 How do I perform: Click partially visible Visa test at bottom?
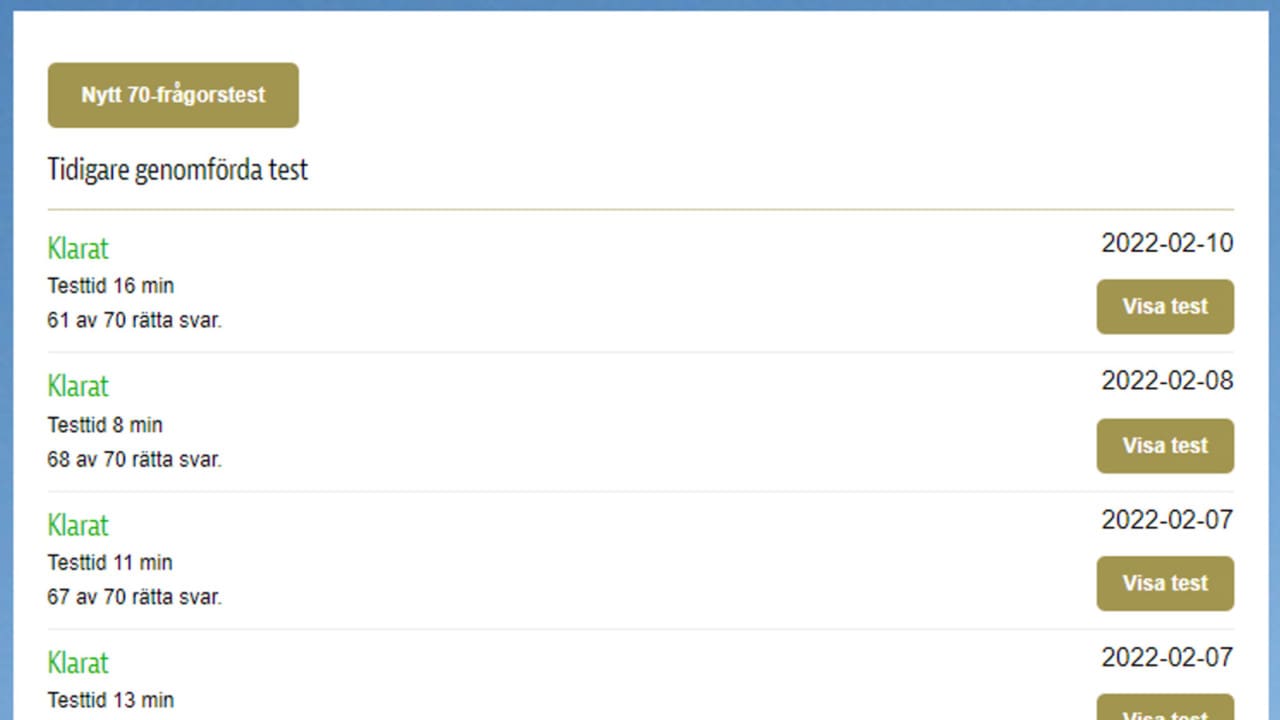(1165, 708)
